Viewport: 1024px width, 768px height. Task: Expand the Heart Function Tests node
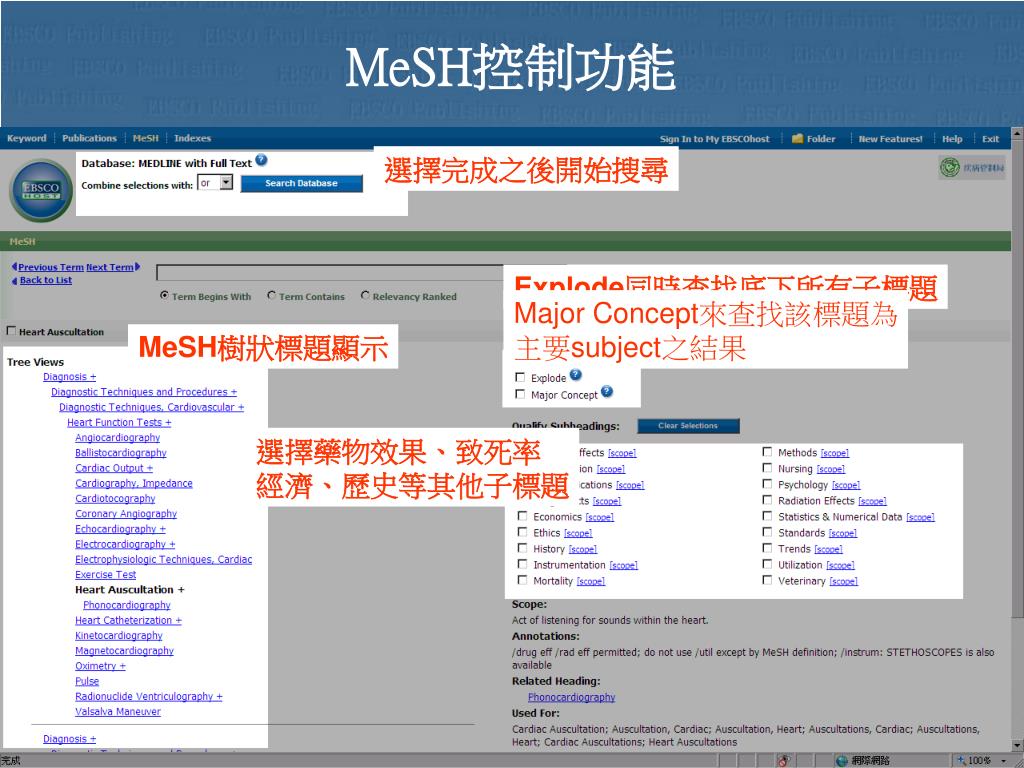119,423
